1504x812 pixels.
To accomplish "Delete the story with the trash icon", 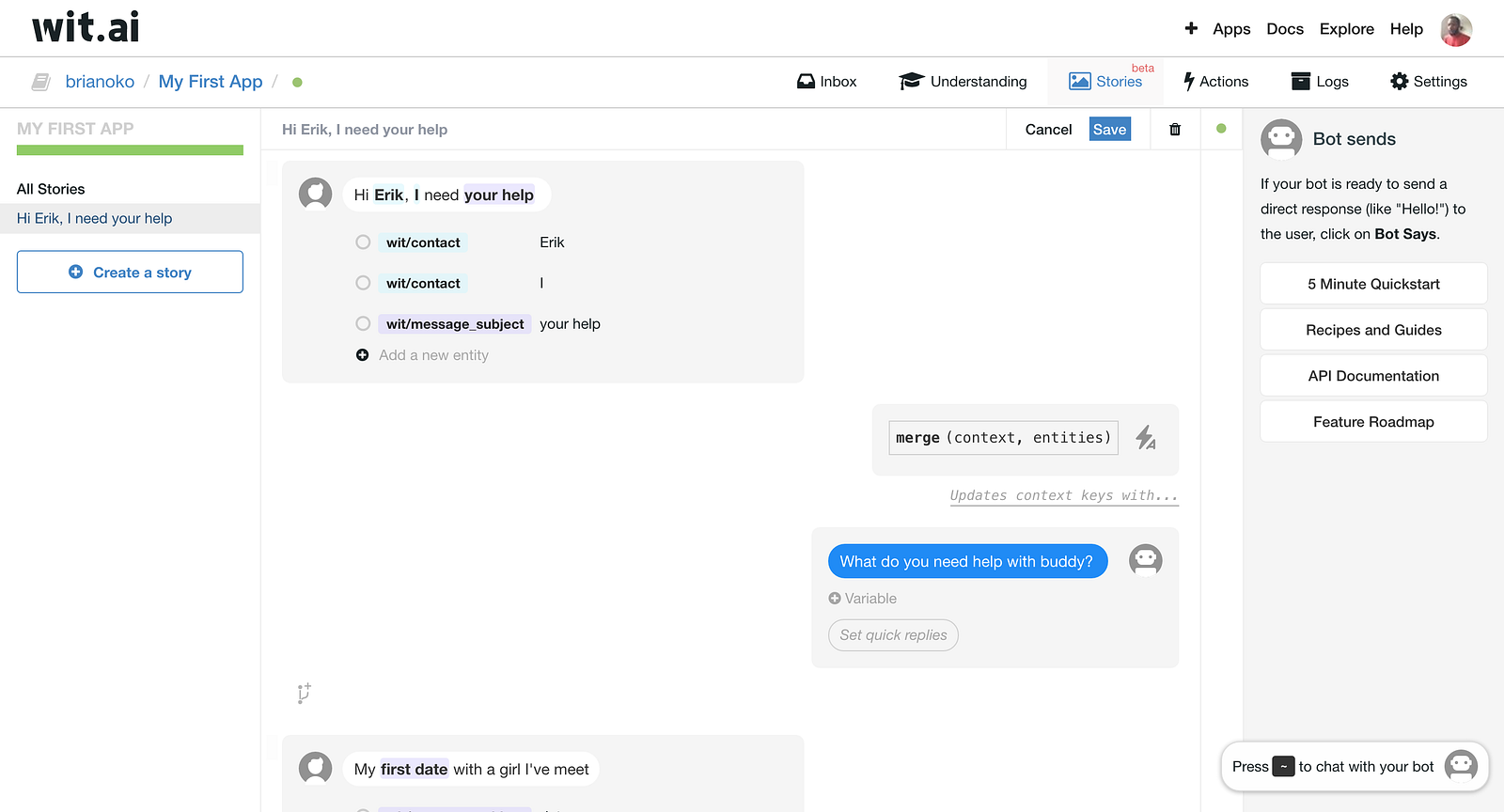I will [x=1175, y=130].
